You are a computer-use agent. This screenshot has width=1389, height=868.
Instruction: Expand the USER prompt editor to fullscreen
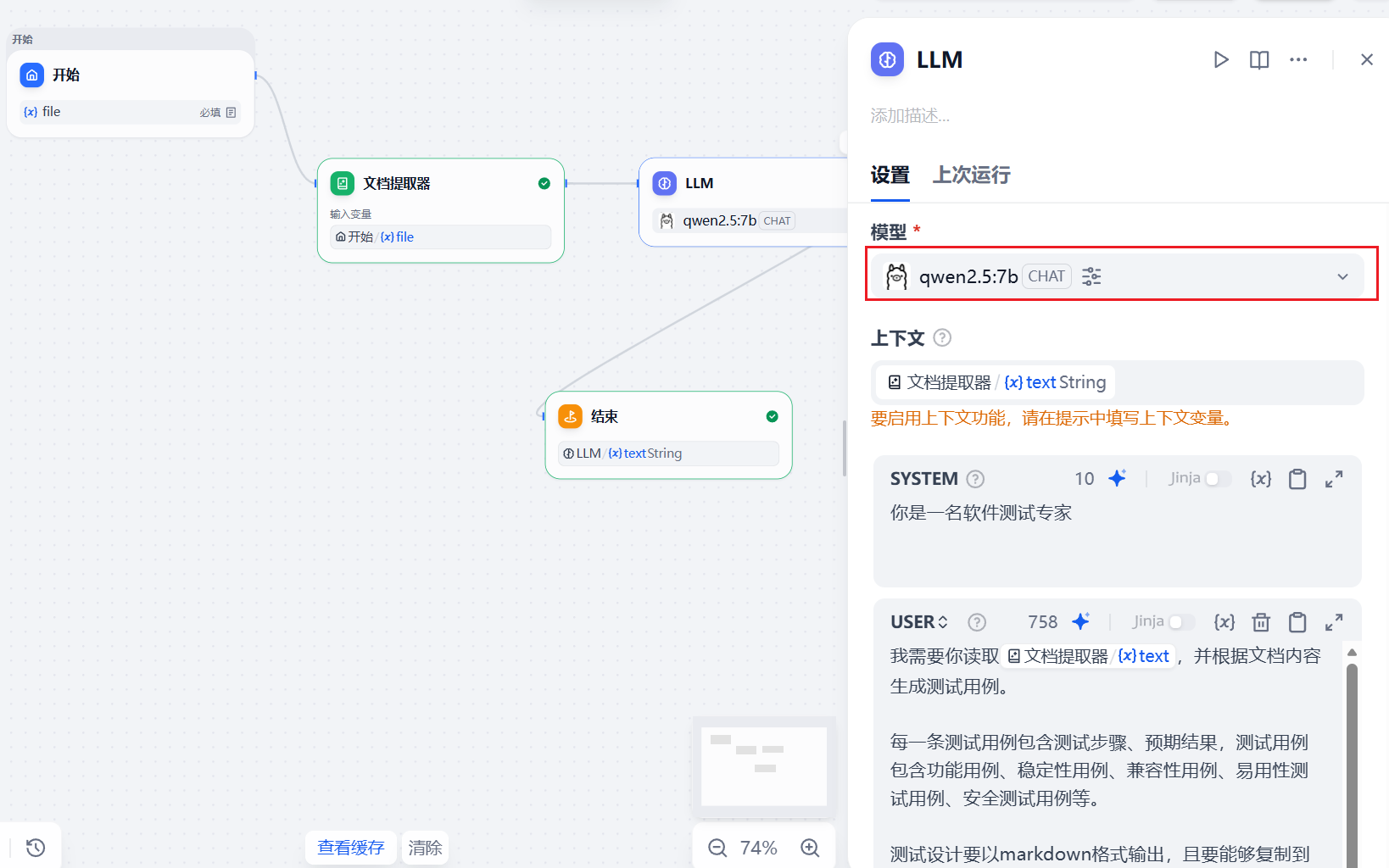tap(1334, 621)
